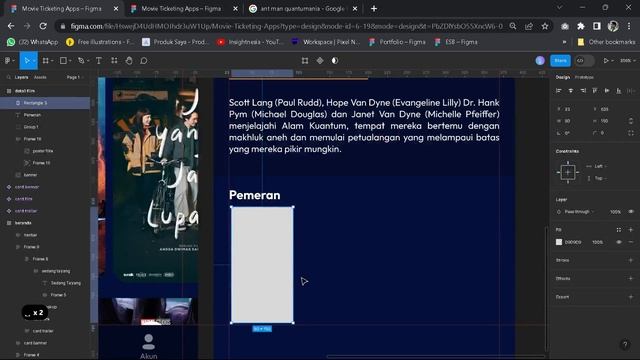Toggle layer visibility eye in Layer section

[631, 212]
